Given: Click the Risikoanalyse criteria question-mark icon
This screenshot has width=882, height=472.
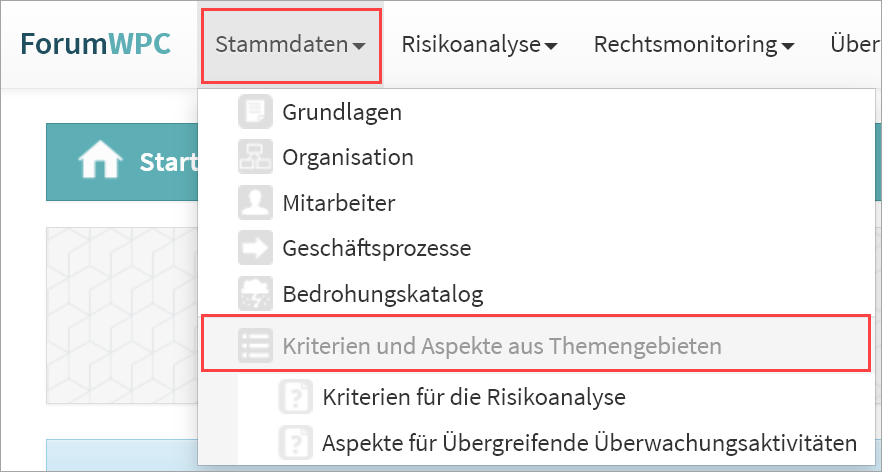Looking at the screenshot, I should 295,397.
